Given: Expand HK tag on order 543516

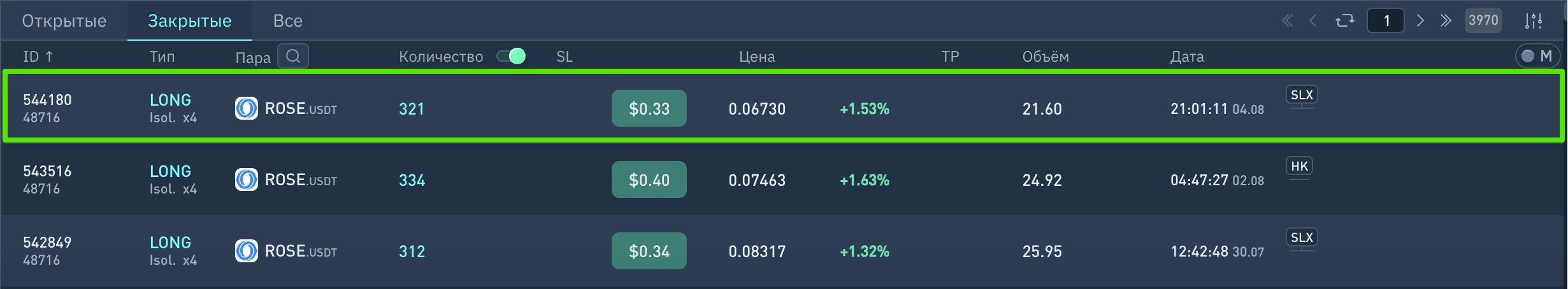Looking at the screenshot, I should pos(1299,167).
